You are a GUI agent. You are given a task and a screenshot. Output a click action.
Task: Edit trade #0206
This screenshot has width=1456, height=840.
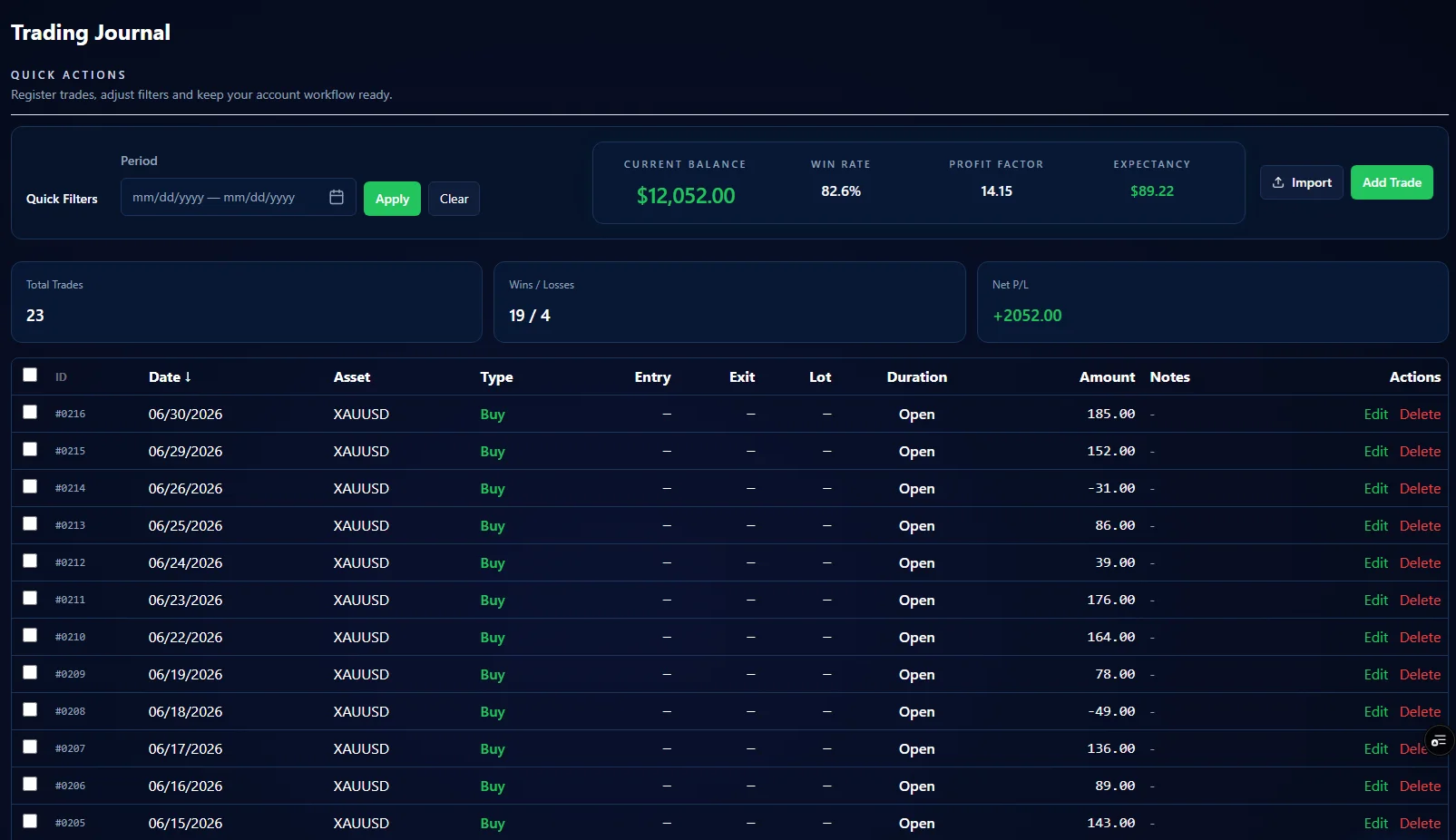(x=1375, y=786)
